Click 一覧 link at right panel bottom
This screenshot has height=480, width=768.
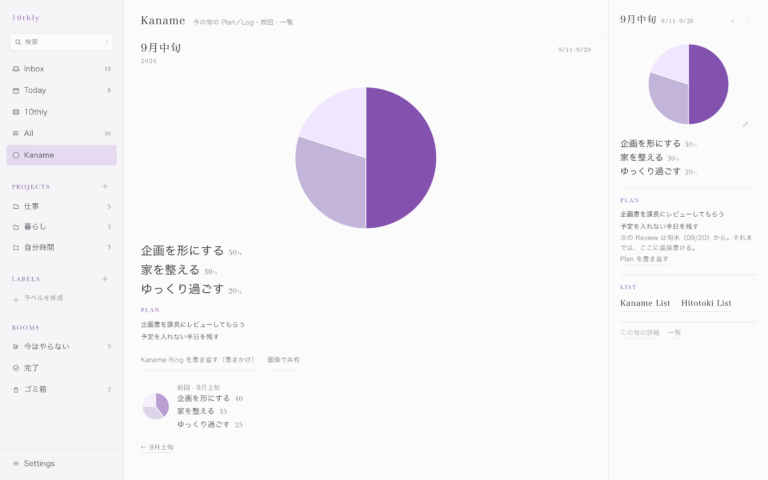coord(674,333)
